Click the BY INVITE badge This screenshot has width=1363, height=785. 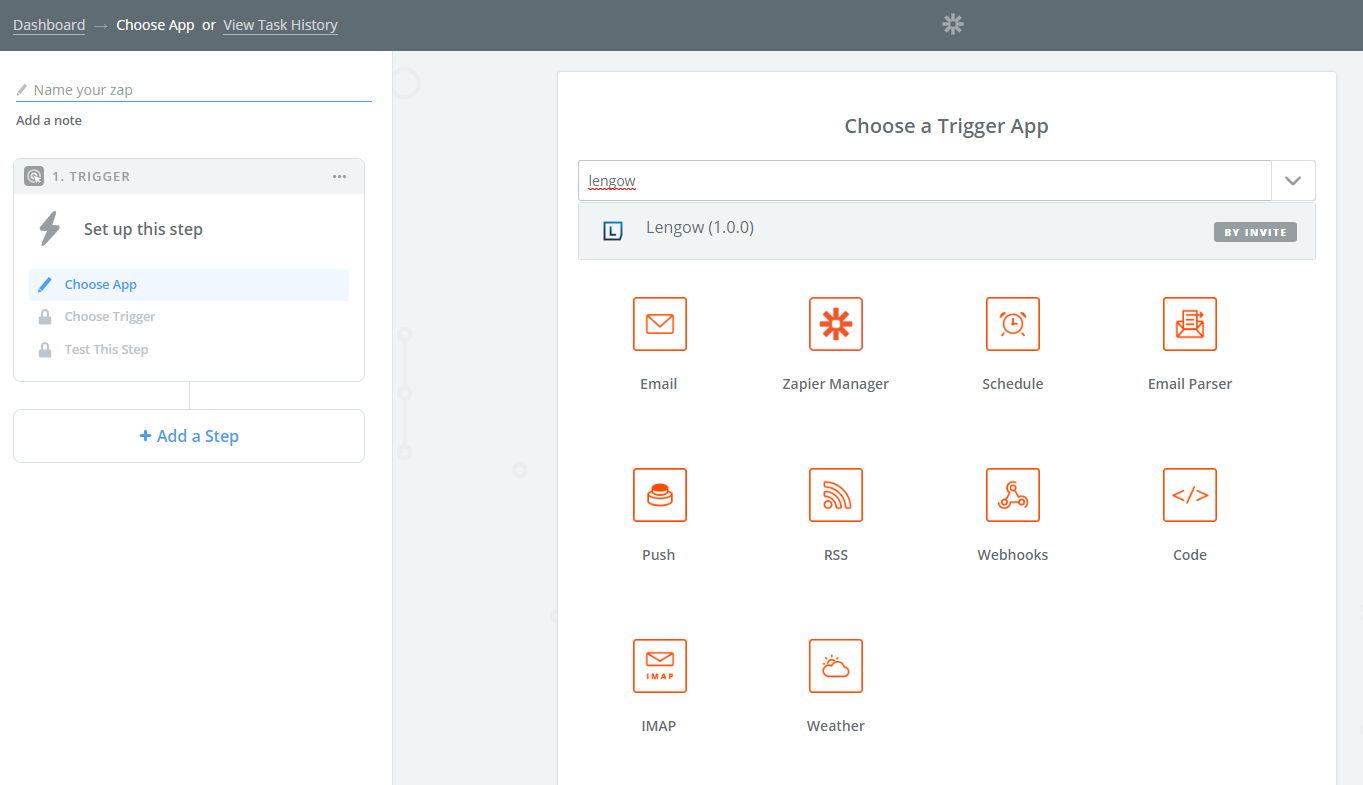click(x=1255, y=232)
